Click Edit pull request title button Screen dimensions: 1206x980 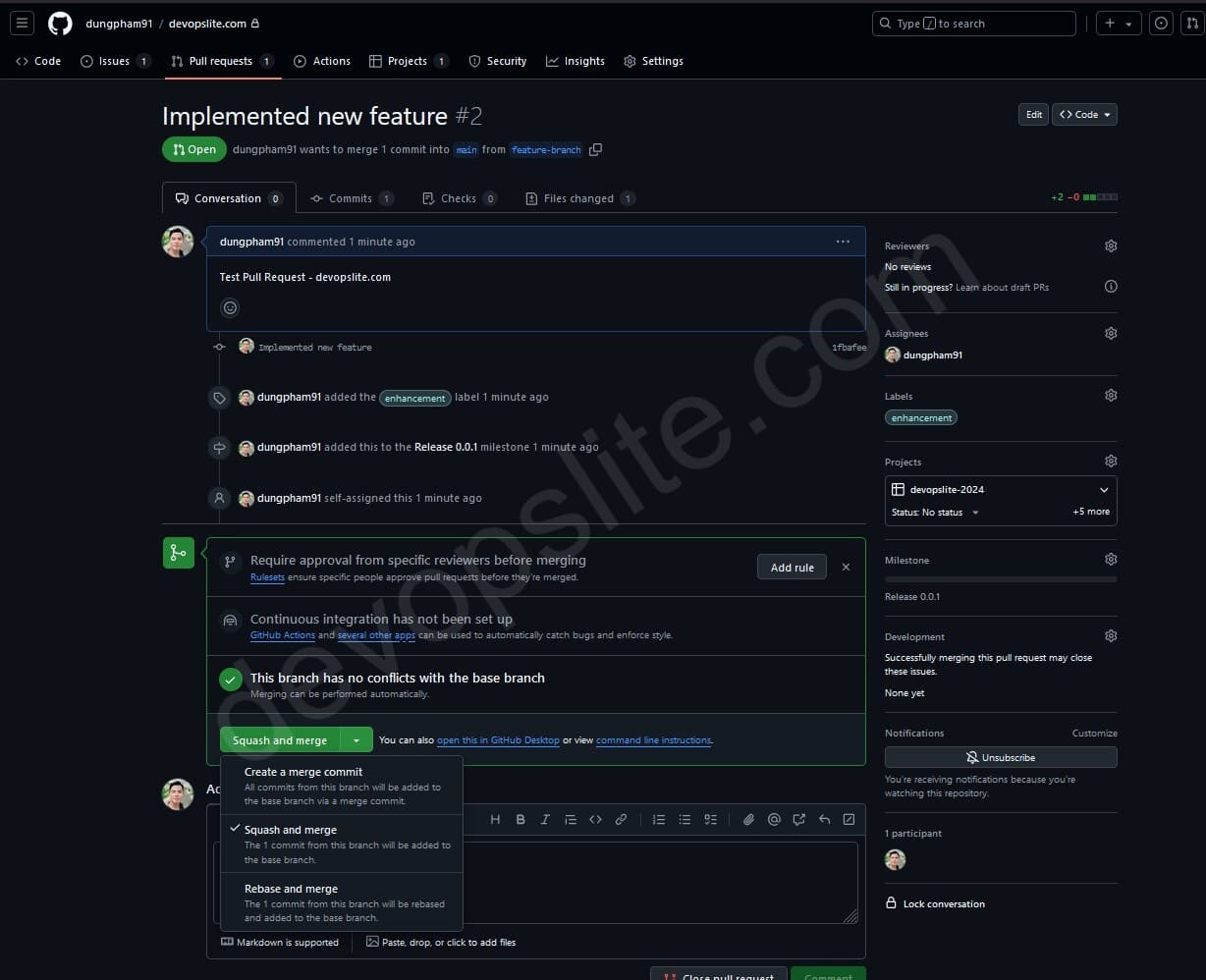pyautogui.click(x=1033, y=115)
